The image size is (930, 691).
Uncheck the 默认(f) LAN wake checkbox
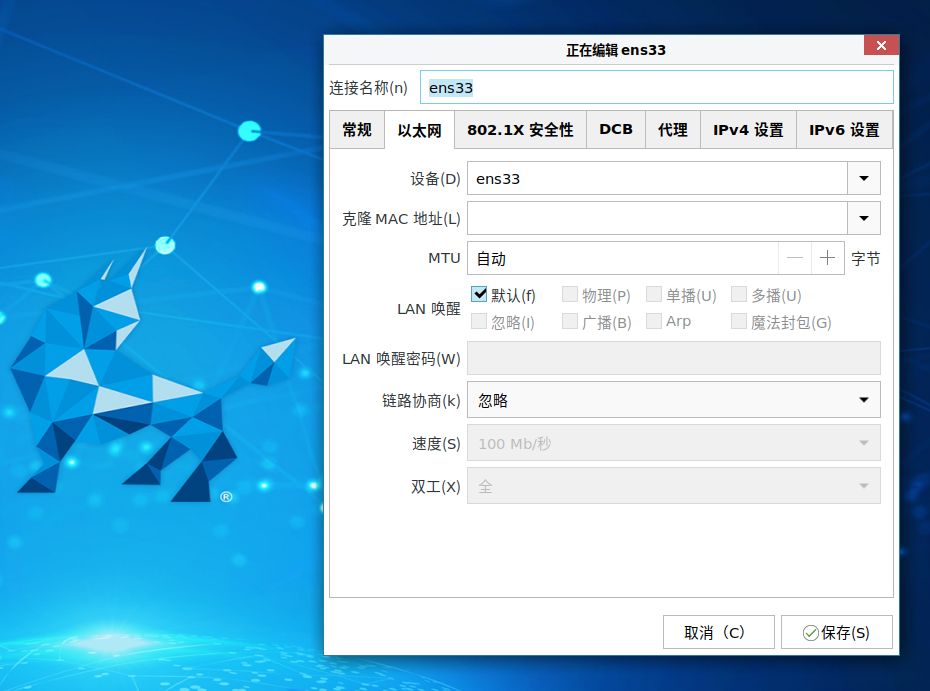click(479, 295)
